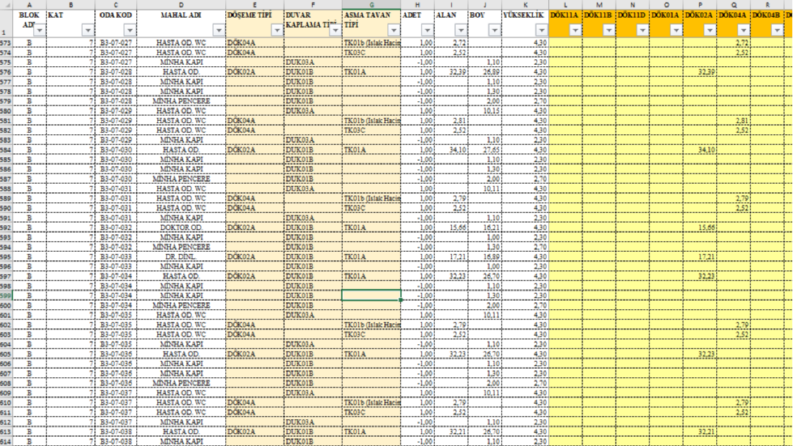The height and width of the screenshot is (446, 793).
Task: Click the active cell G599 with green border
Action: [x=371, y=295]
